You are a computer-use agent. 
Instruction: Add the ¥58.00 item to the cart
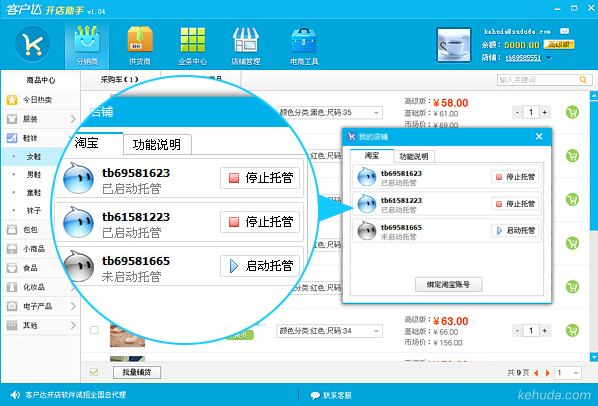(572, 112)
